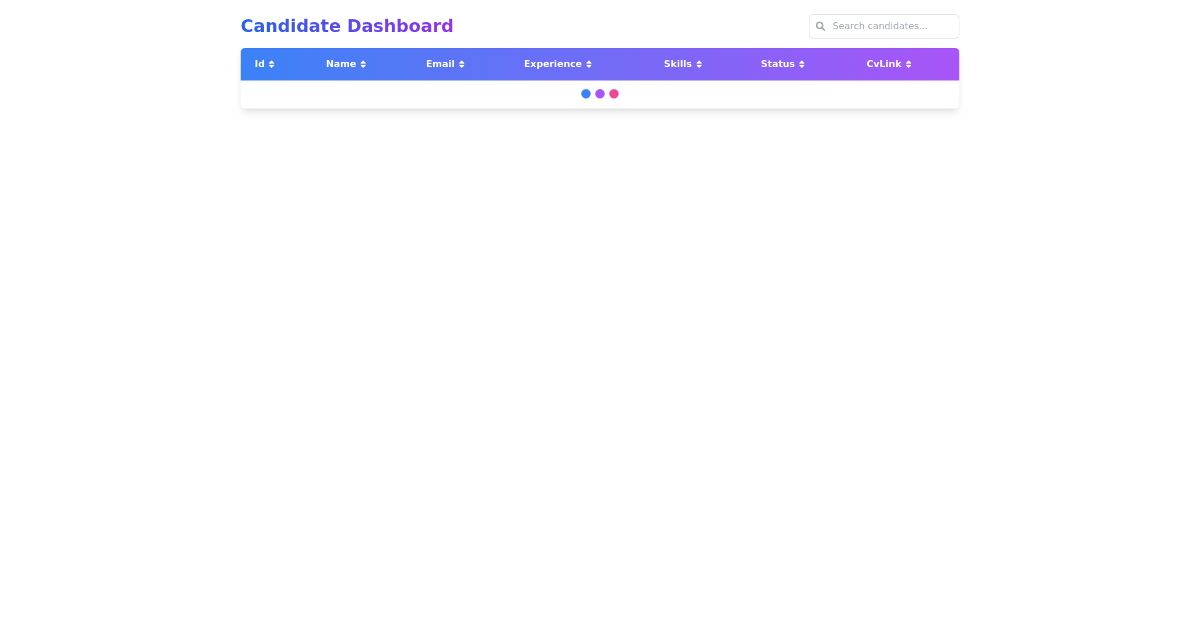Click the sort arrows beside Email header
The image size is (1200, 630).
point(461,64)
